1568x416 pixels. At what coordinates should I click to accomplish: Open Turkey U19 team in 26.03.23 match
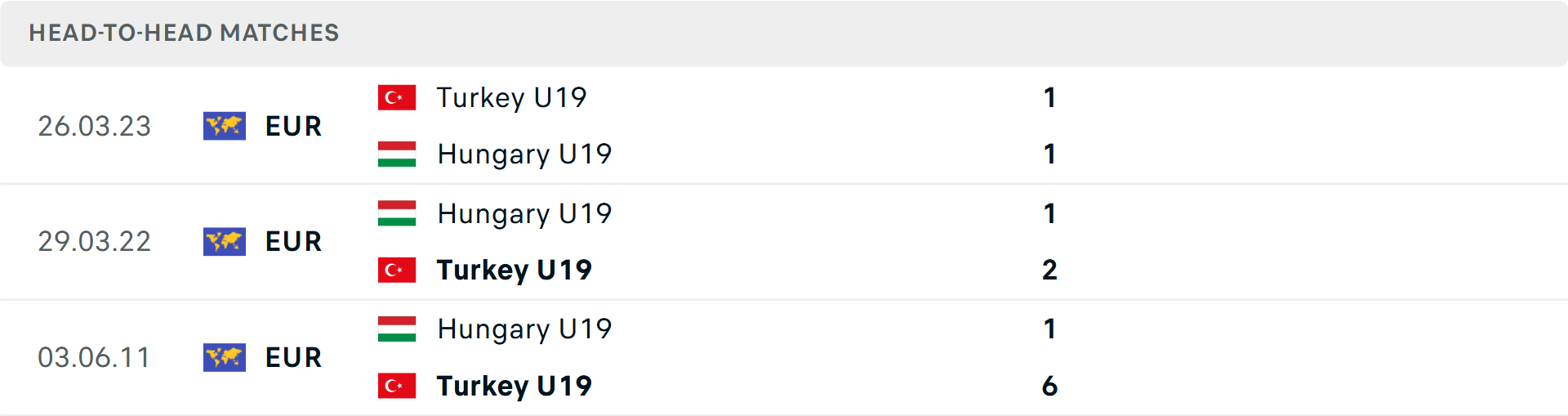point(511,98)
